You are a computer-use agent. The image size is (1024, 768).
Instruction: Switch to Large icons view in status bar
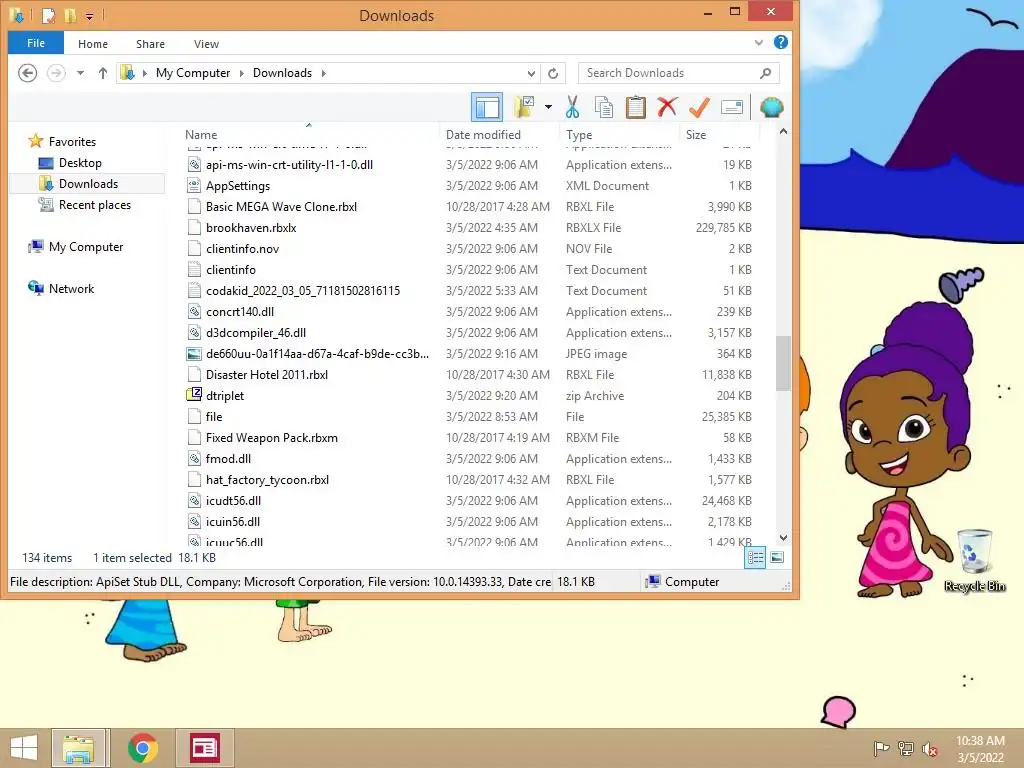coord(776,558)
